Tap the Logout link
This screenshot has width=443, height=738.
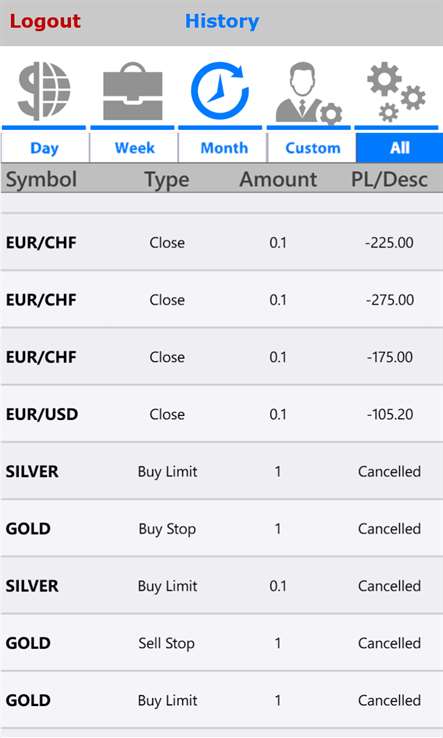coord(45,21)
